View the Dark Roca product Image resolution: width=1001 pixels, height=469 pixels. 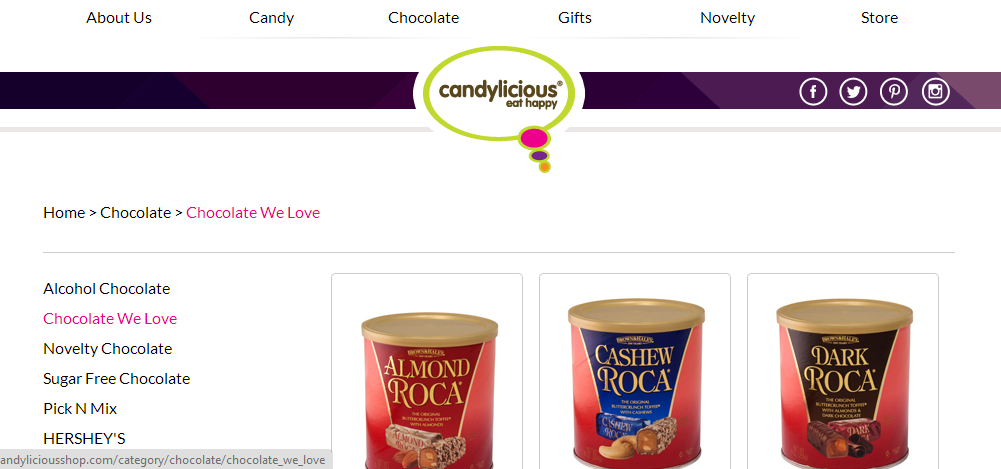pyautogui.click(x=843, y=371)
